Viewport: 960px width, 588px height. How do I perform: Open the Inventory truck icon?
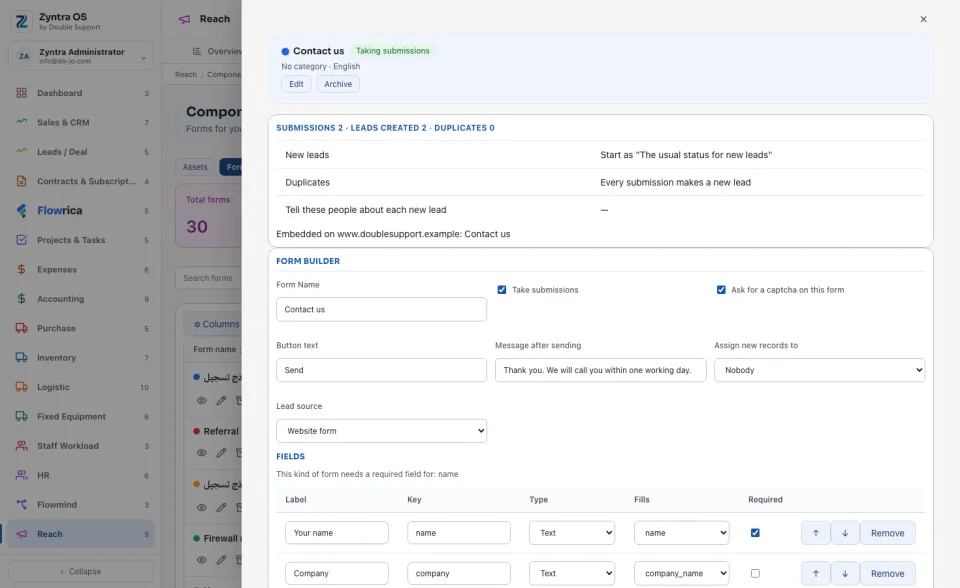click(x=21, y=357)
